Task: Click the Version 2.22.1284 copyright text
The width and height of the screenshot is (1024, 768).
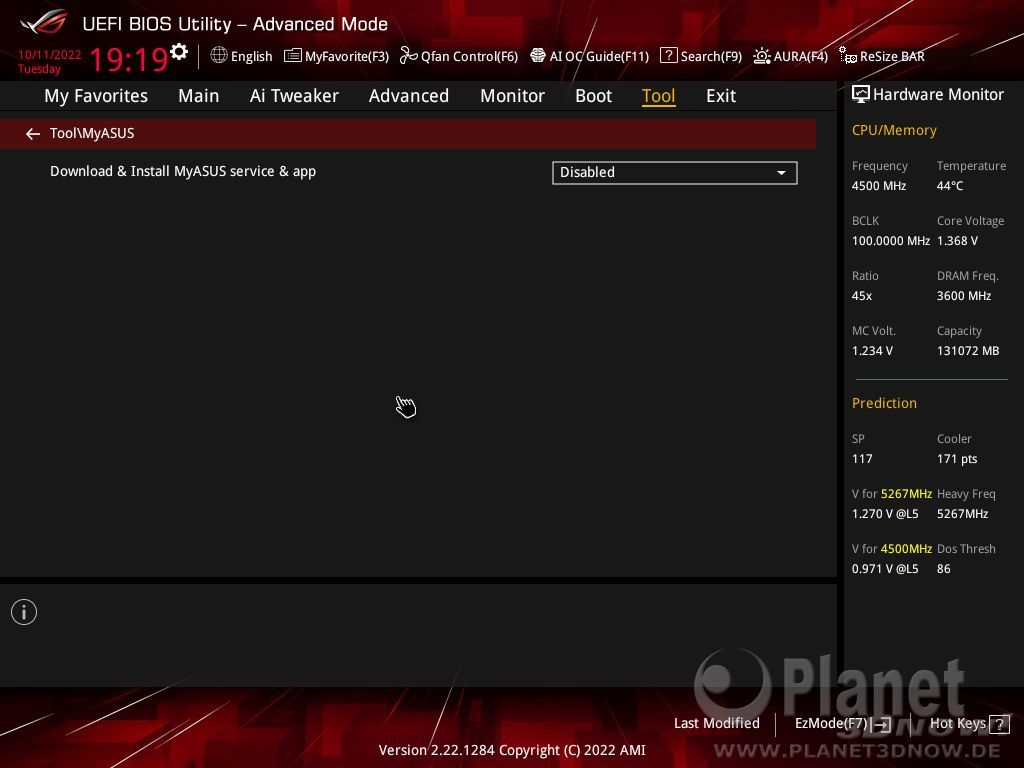Action: [512, 750]
